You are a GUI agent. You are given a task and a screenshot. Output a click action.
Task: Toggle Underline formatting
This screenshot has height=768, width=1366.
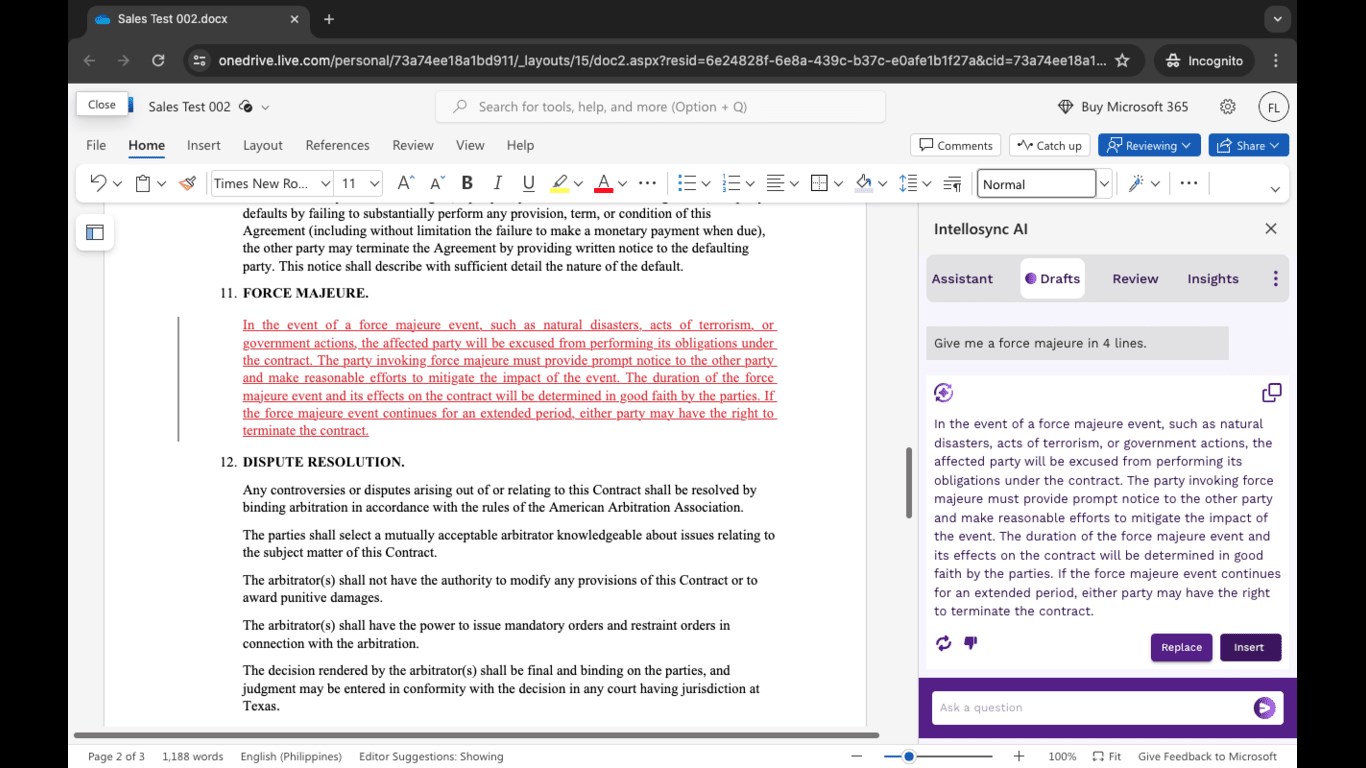click(x=528, y=183)
